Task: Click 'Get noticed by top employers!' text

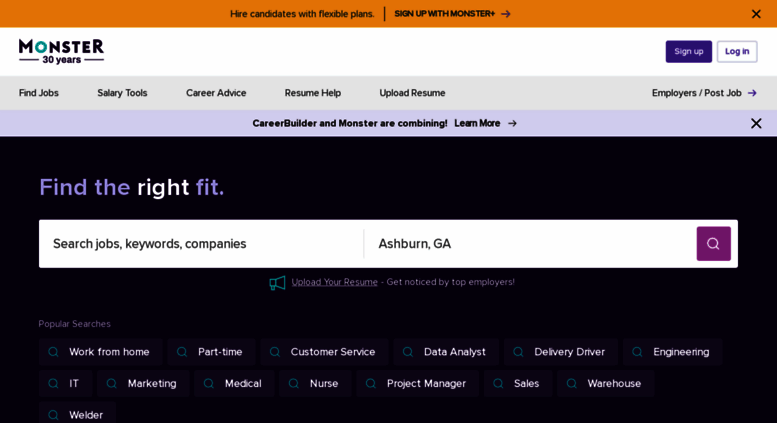Action: 450,282
